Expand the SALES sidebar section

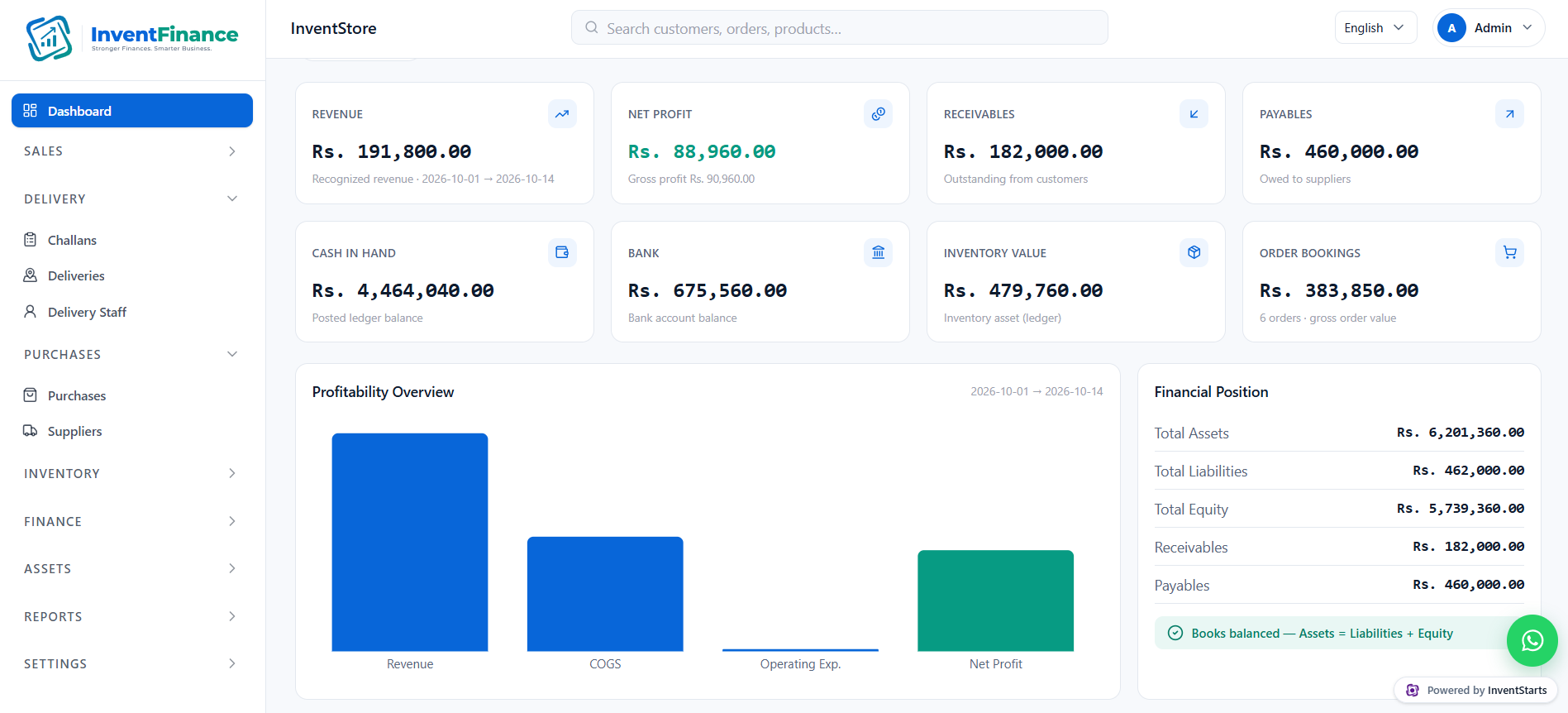pos(132,151)
